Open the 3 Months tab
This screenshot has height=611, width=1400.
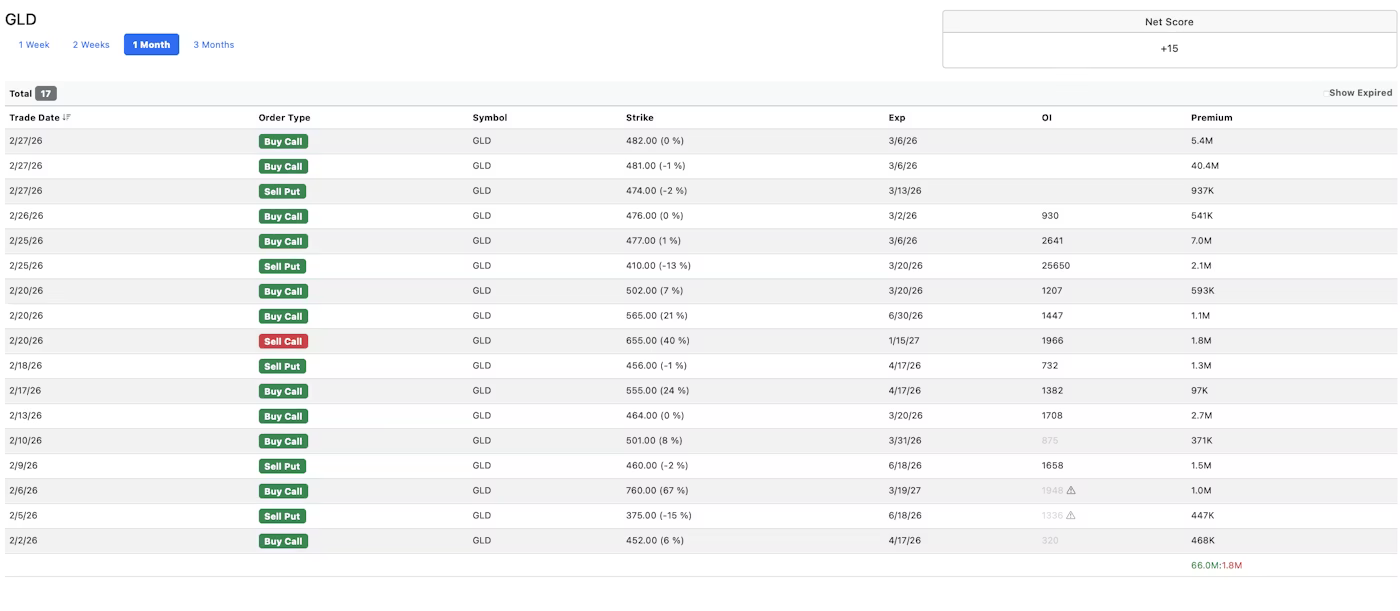pyautogui.click(x=213, y=45)
